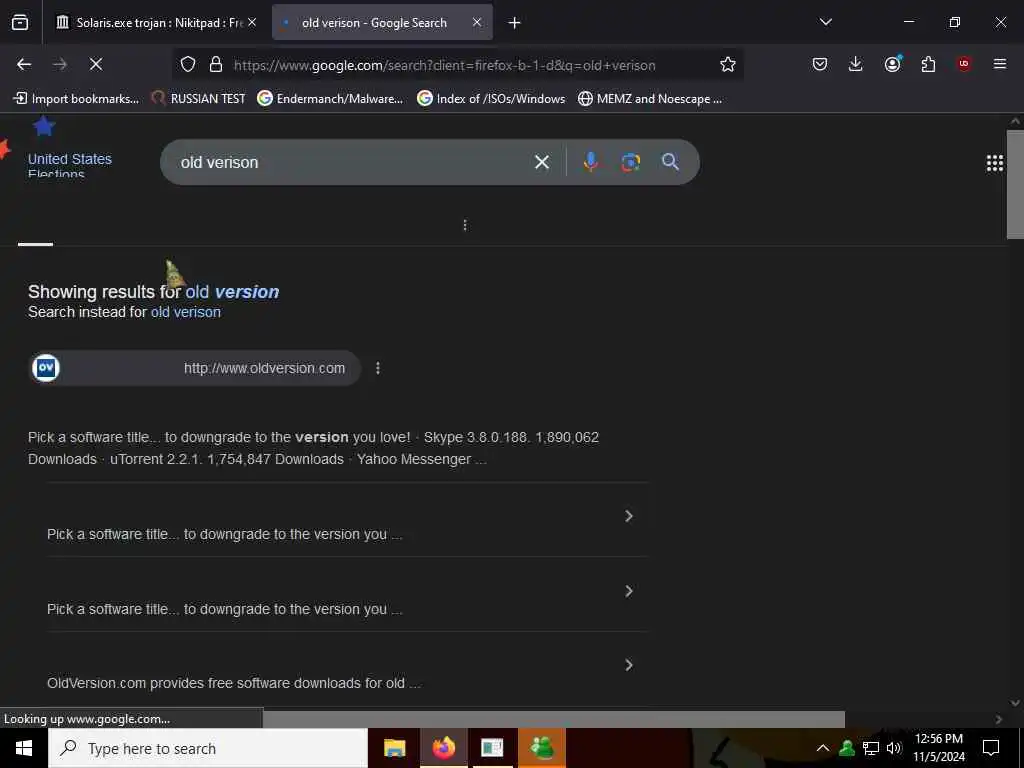The width and height of the screenshot is (1024, 768).
Task: Open the options menu beside oldversion.com
Action: [377, 368]
